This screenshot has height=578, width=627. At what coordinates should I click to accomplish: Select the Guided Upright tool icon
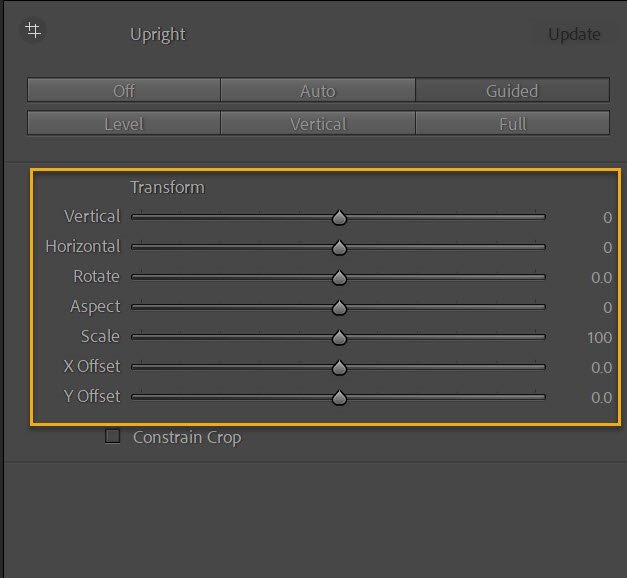point(33,31)
